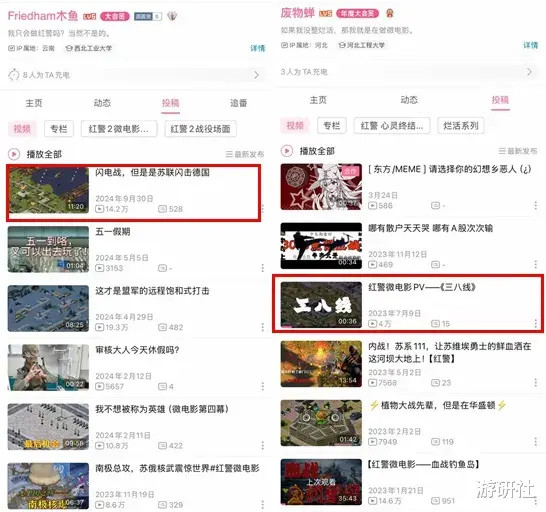Open 最新发布 sort dropdown on left
The image size is (546, 512).
pos(244,154)
